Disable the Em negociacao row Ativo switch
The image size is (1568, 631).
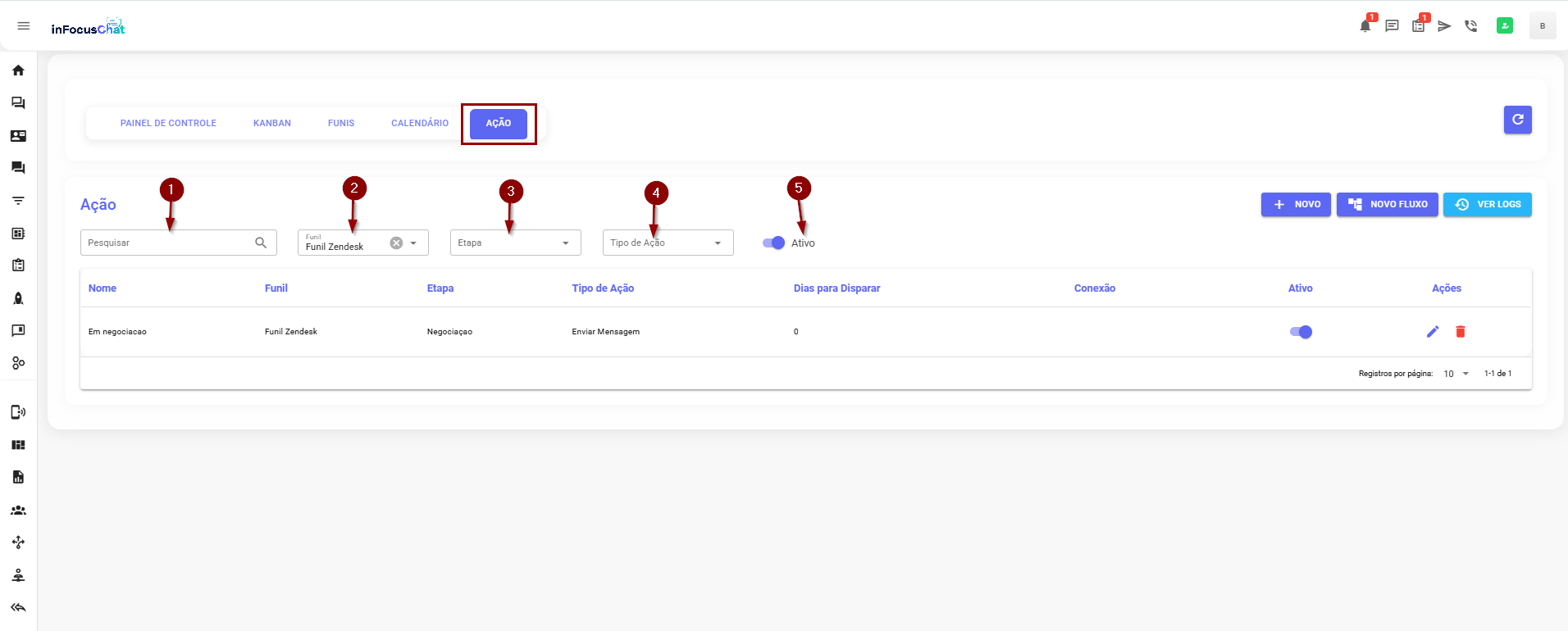pyautogui.click(x=1301, y=332)
